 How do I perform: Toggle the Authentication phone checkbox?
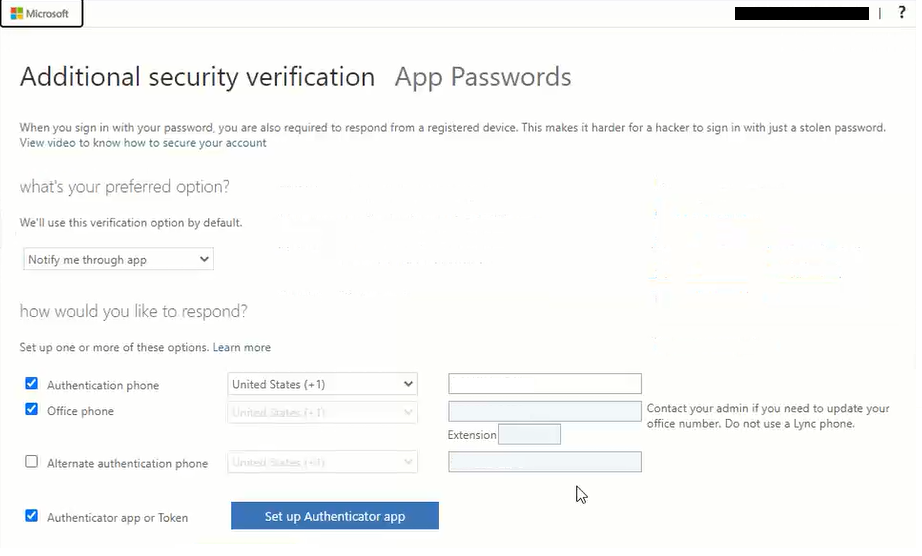click(x=32, y=384)
